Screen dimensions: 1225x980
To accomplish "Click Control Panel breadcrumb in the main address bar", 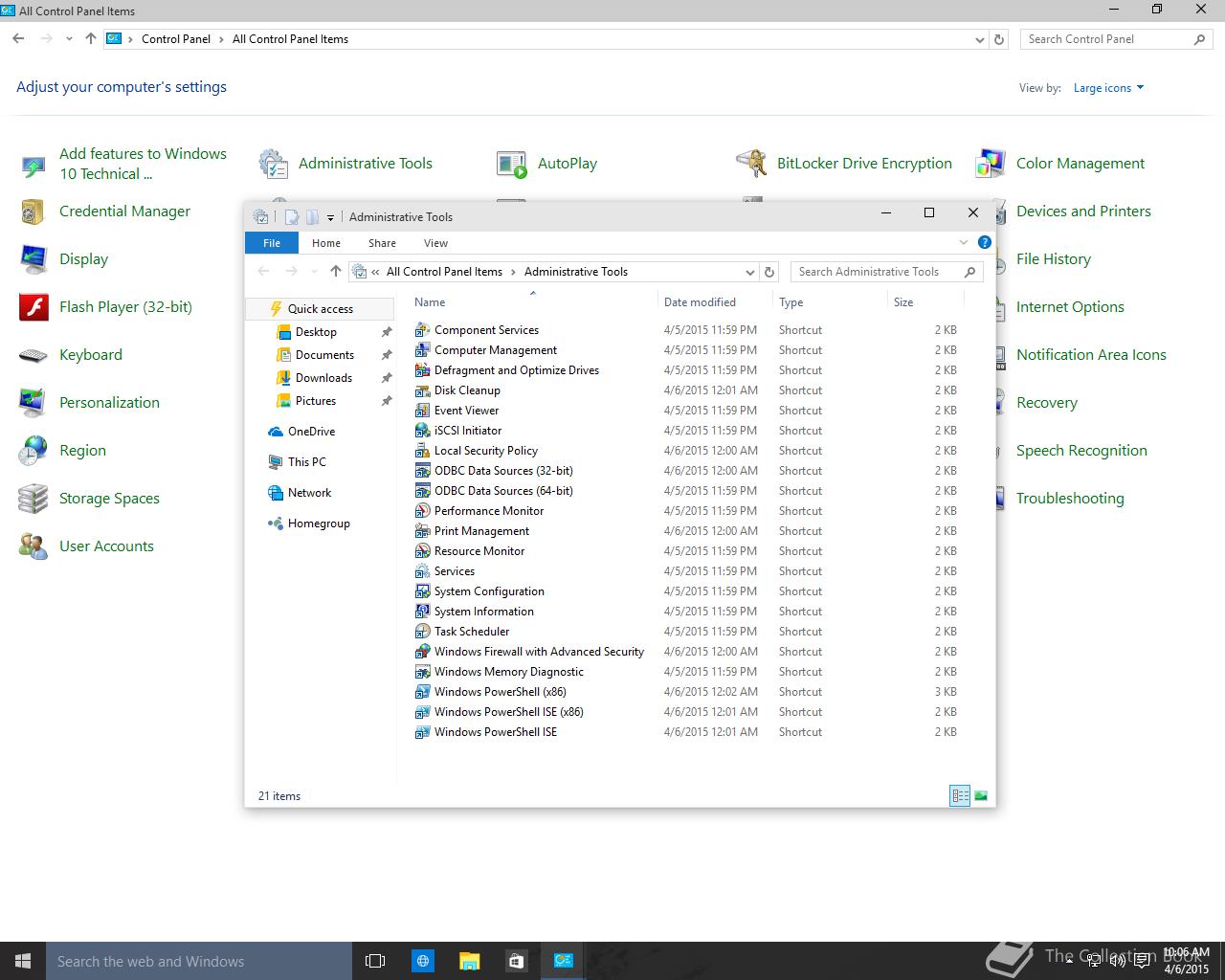I will [x=176, y=39].
